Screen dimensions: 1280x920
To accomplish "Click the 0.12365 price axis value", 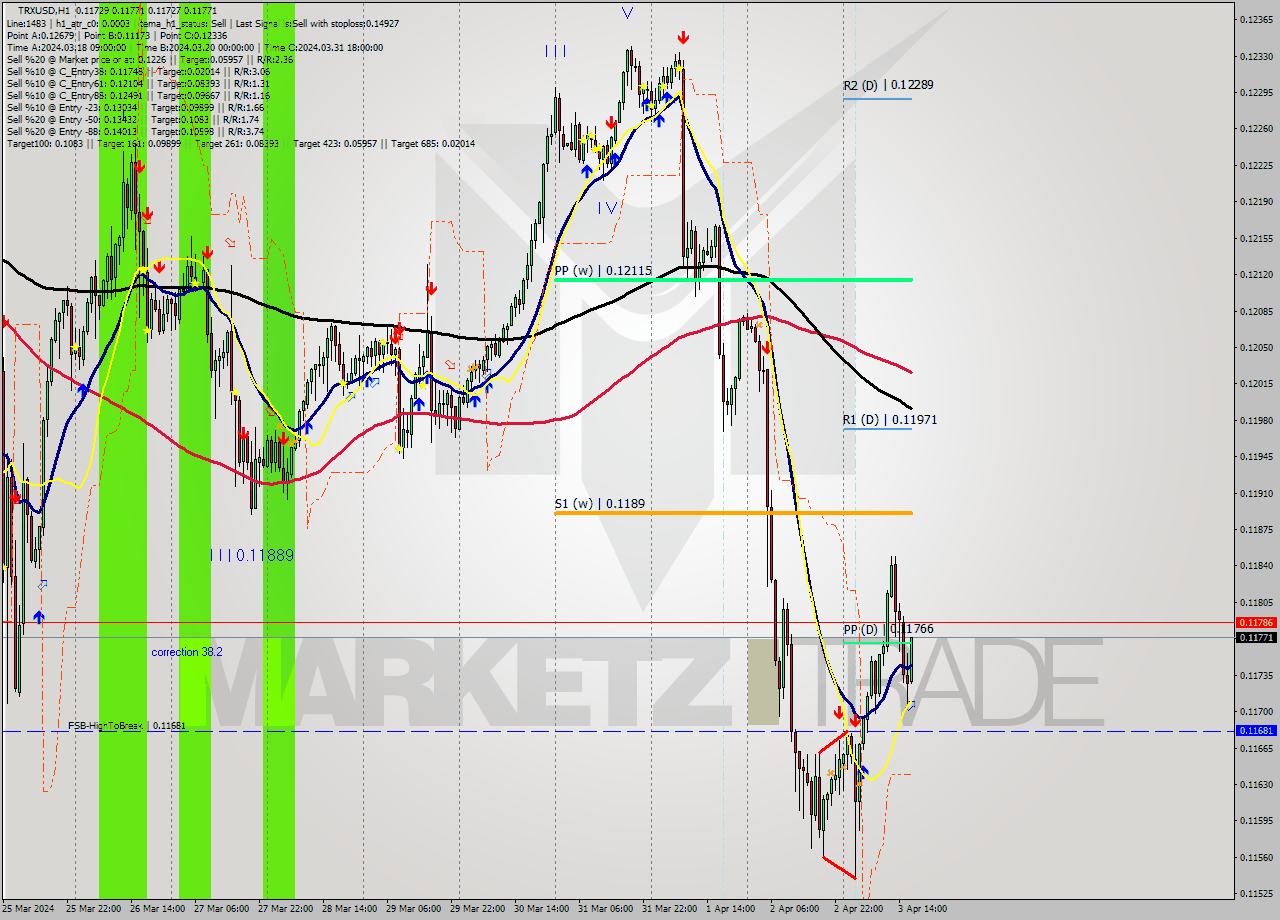I will (x=1256, y=19).
